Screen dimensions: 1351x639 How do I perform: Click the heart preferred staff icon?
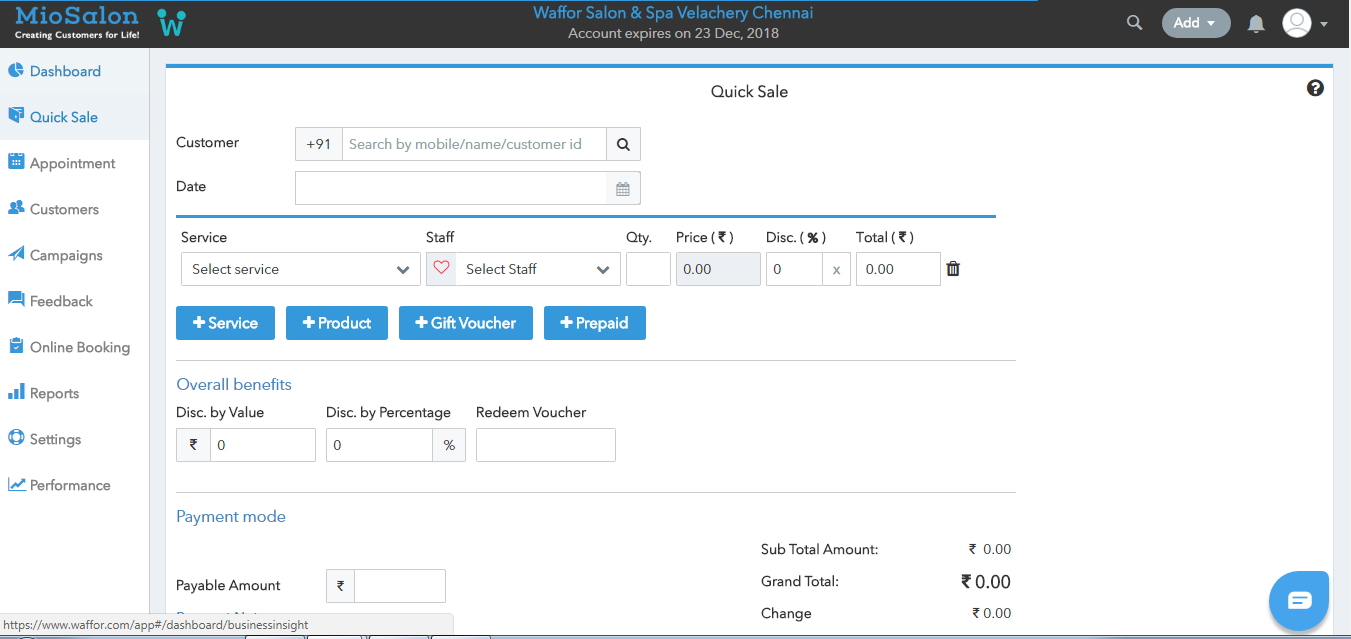click(x=442, y=269)
